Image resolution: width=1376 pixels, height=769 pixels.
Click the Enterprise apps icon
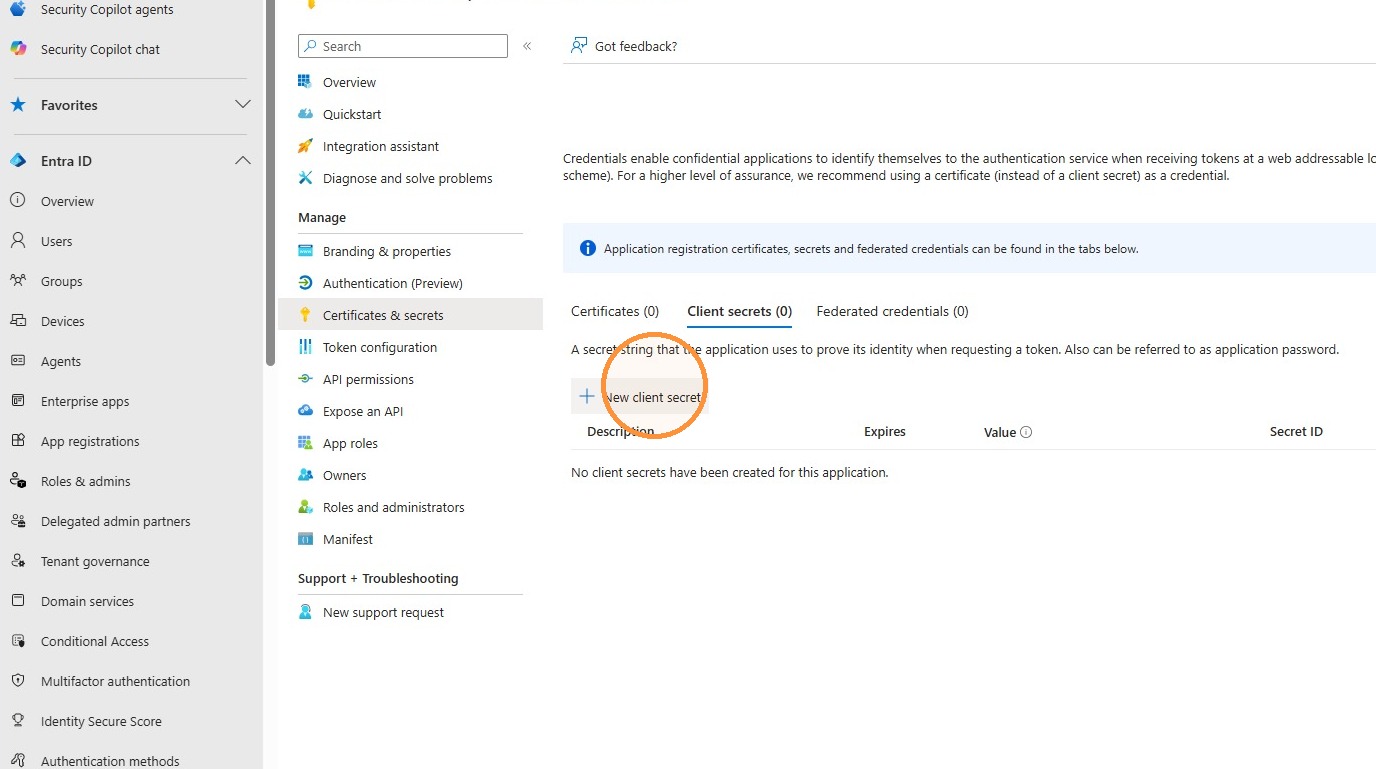(18, 401)
